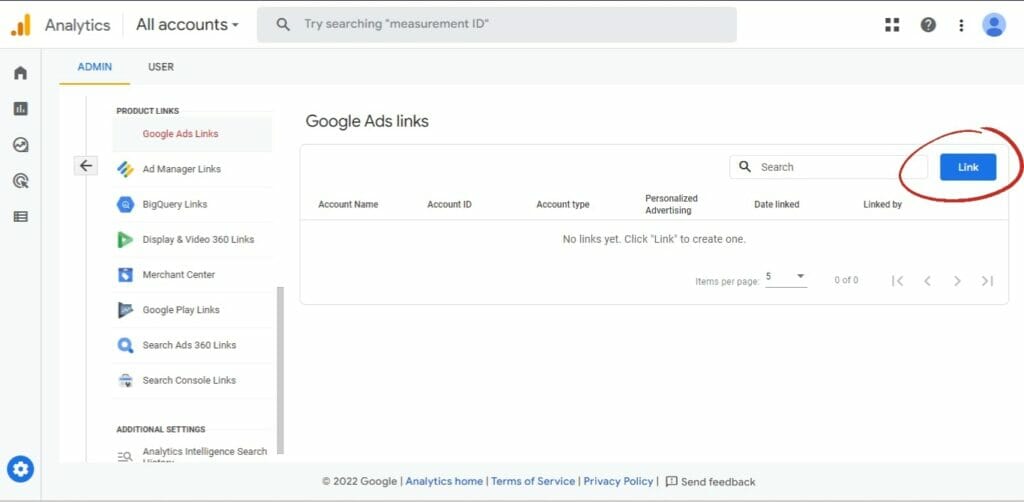The image size is (1024, 502).
Task: Click the Search Console Links icon
Action: (x=125, y=381)
